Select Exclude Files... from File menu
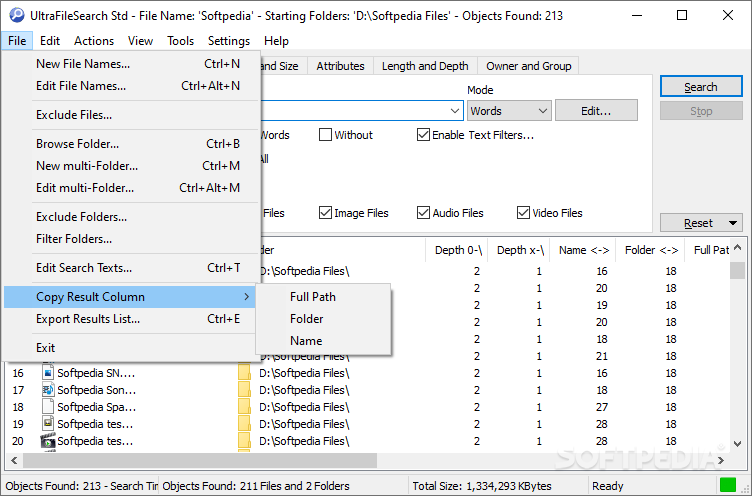Screen dimensions: 752x496 click(x=129, y=115)
